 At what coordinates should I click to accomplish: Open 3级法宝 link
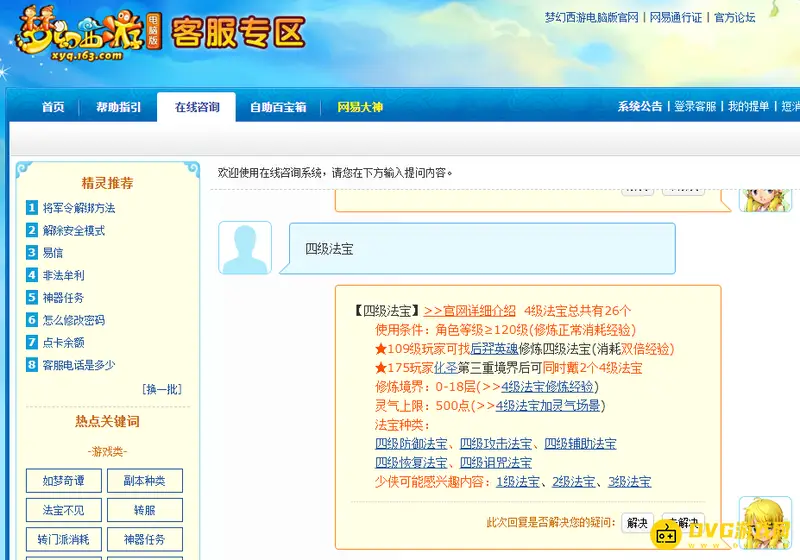(630, 481)
